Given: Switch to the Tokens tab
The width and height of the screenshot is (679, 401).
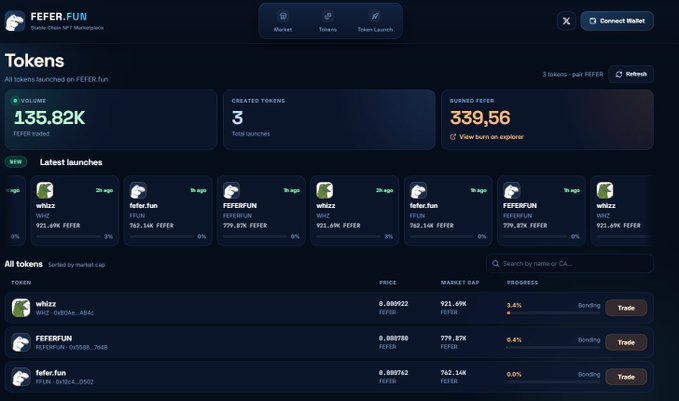Looking at the screenshot, I should (328, 21).
